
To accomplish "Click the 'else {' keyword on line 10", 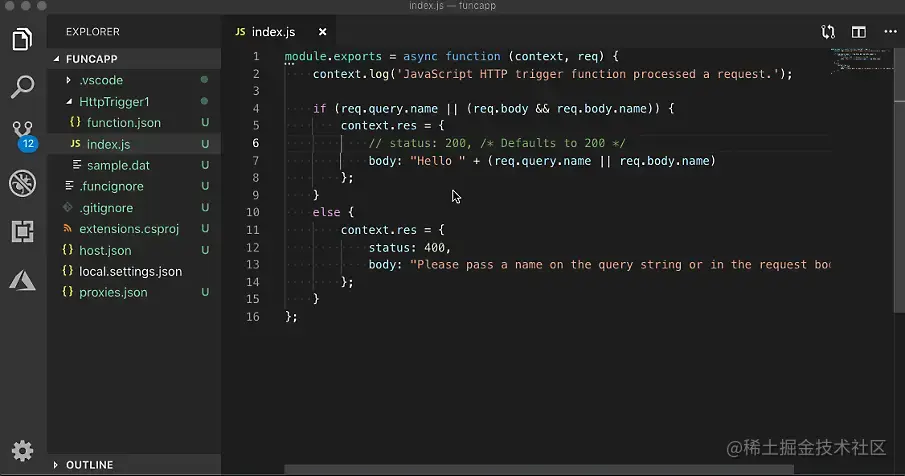I will 333,212.
